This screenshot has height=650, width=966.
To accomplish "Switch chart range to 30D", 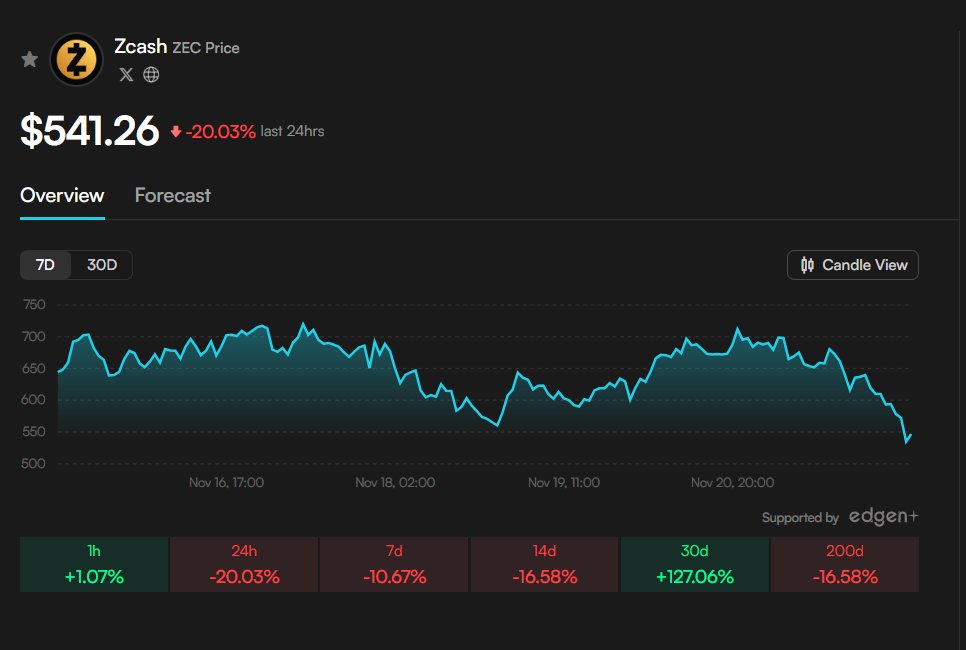I will [103, 265].
